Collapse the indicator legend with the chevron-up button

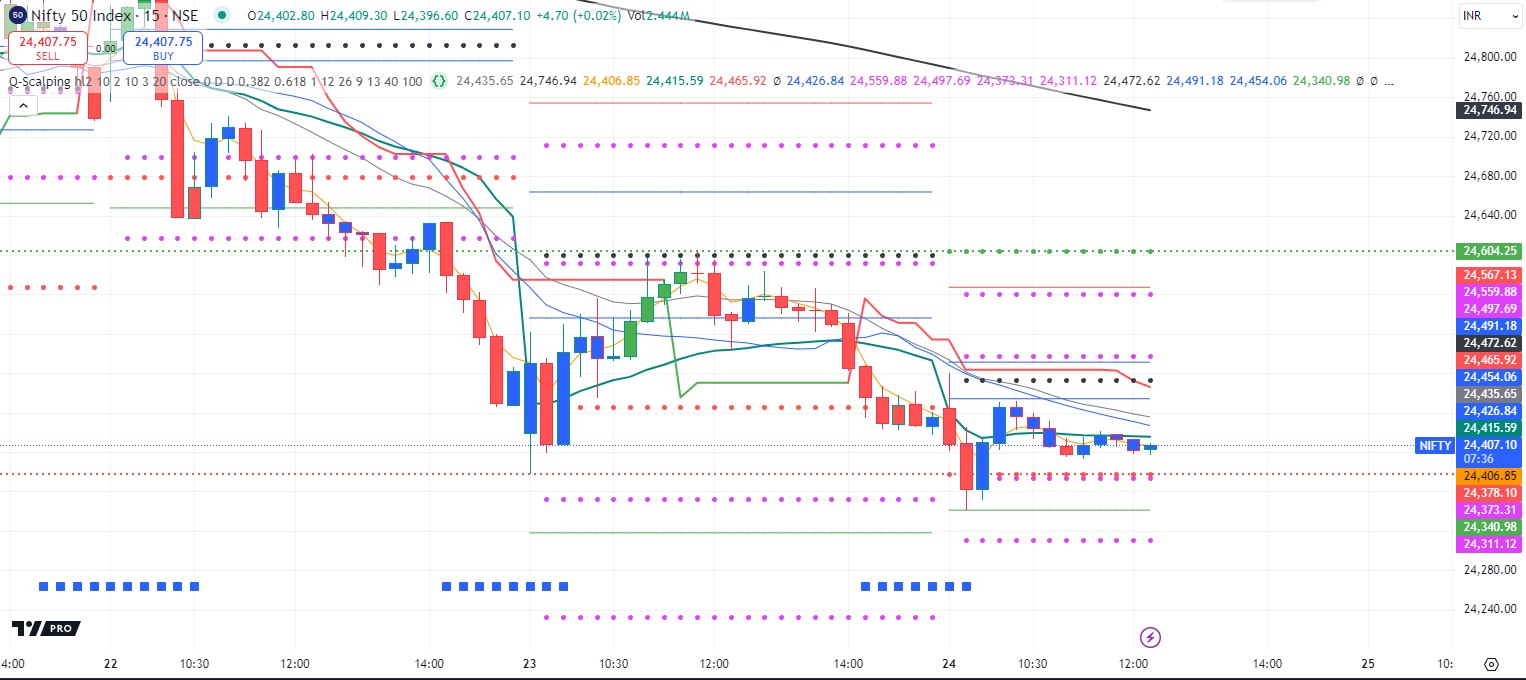tap(22, 103)
